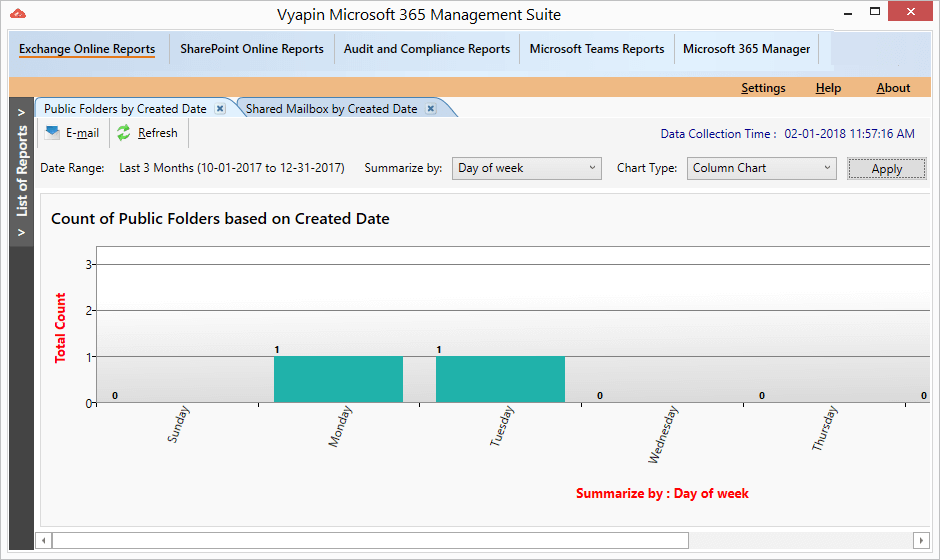
Task: Click the E-mail envelope icon
Action: 52,133
